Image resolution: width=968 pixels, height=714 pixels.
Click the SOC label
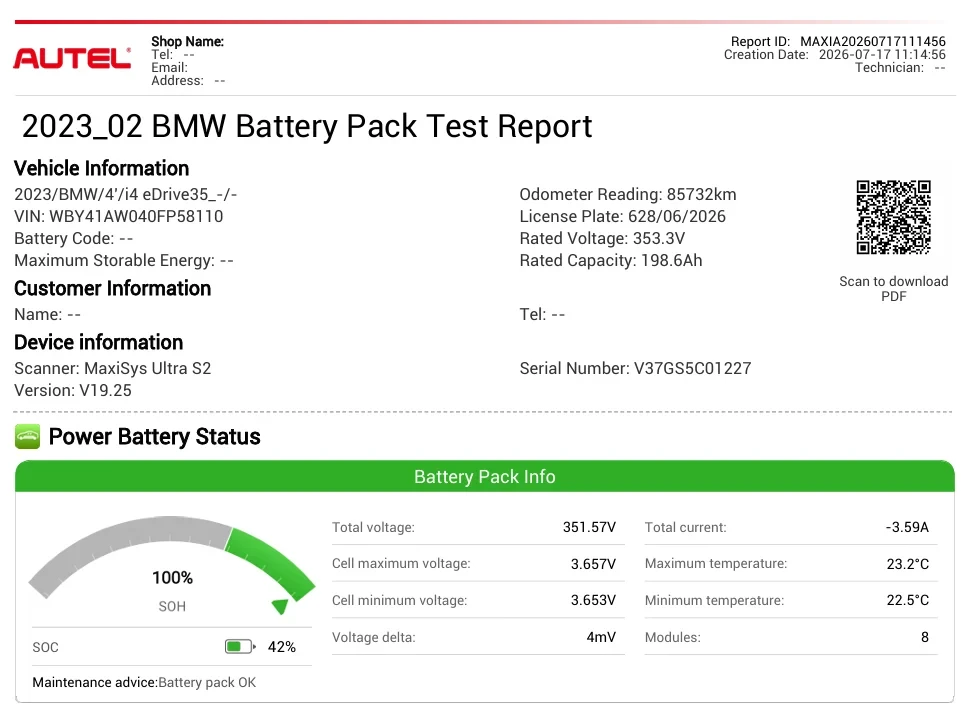pos(46,647)
